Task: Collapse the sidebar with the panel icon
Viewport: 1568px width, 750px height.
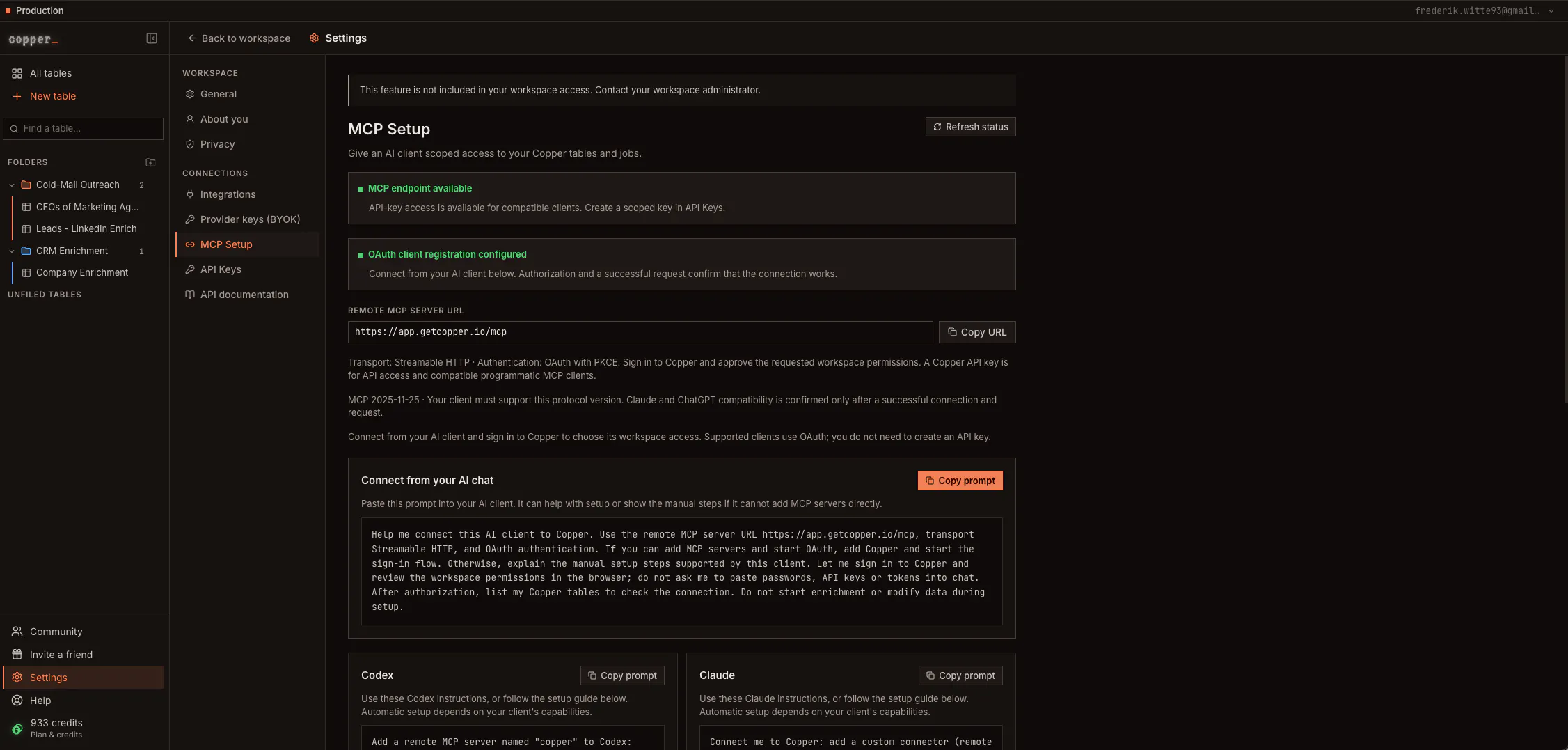Action: (x=152, y=38)
